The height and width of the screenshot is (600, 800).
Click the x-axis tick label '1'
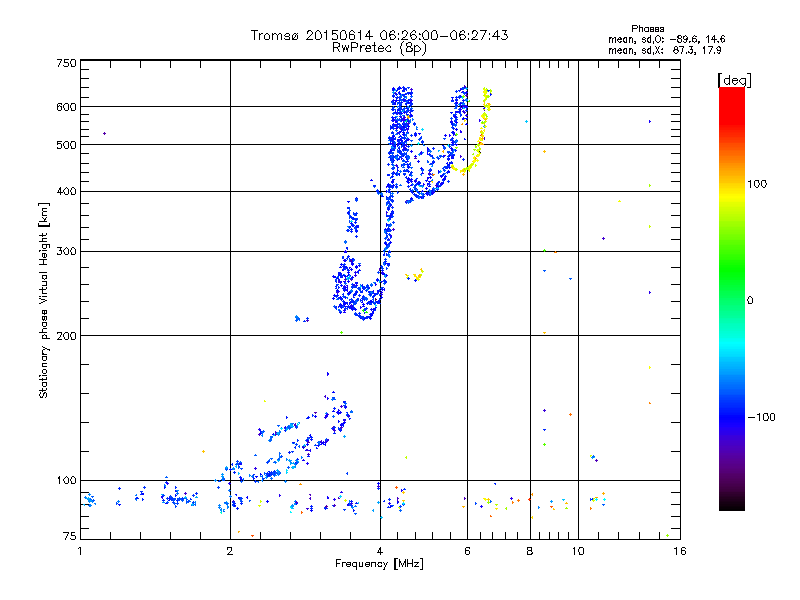(80, 551)
